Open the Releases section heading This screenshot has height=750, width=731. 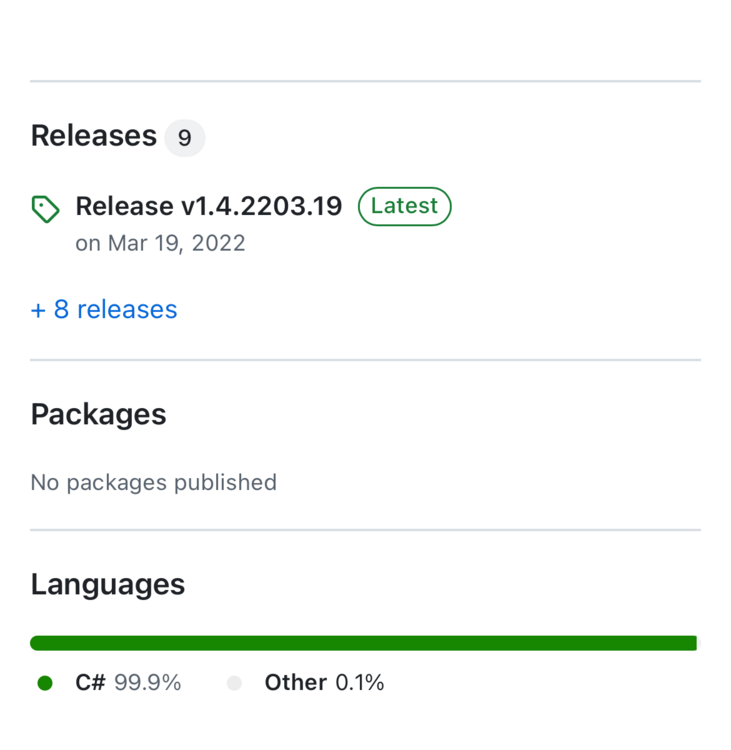[x=93, y=136]
